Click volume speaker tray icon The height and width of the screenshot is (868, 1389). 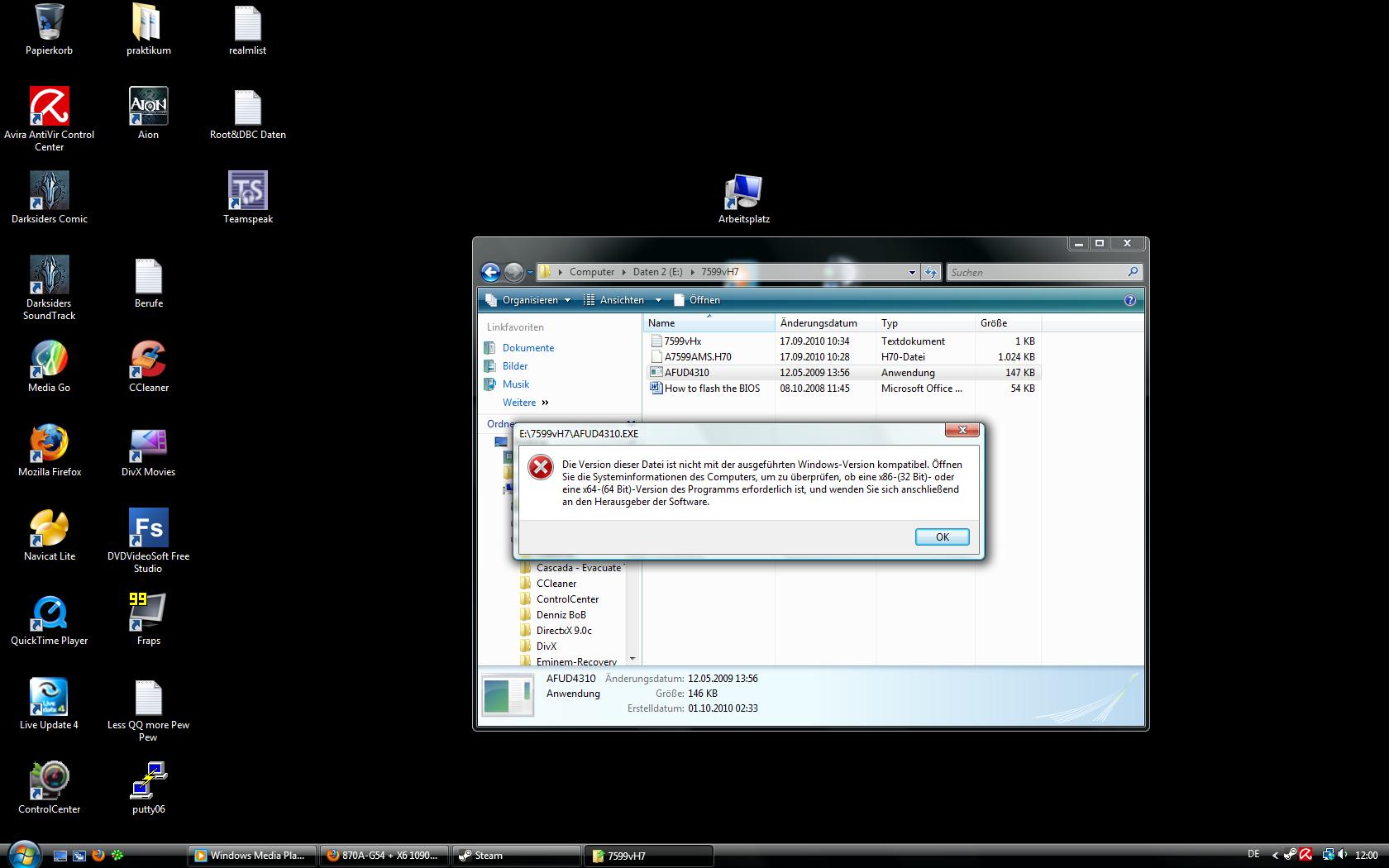[1343, 855]
